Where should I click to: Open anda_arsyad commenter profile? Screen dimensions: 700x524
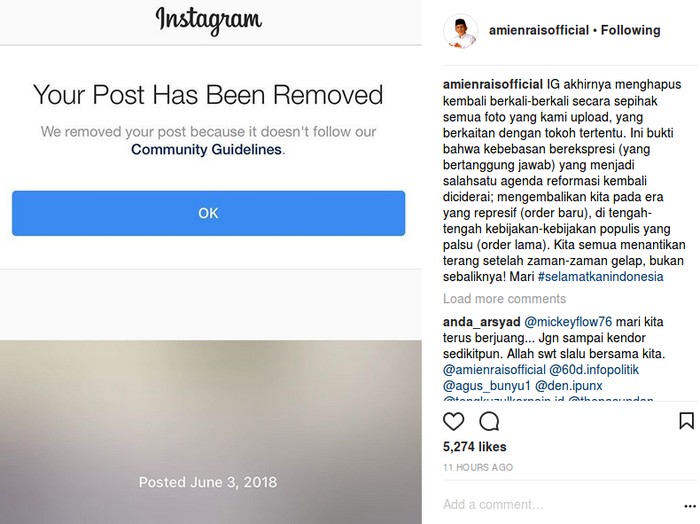481,322
